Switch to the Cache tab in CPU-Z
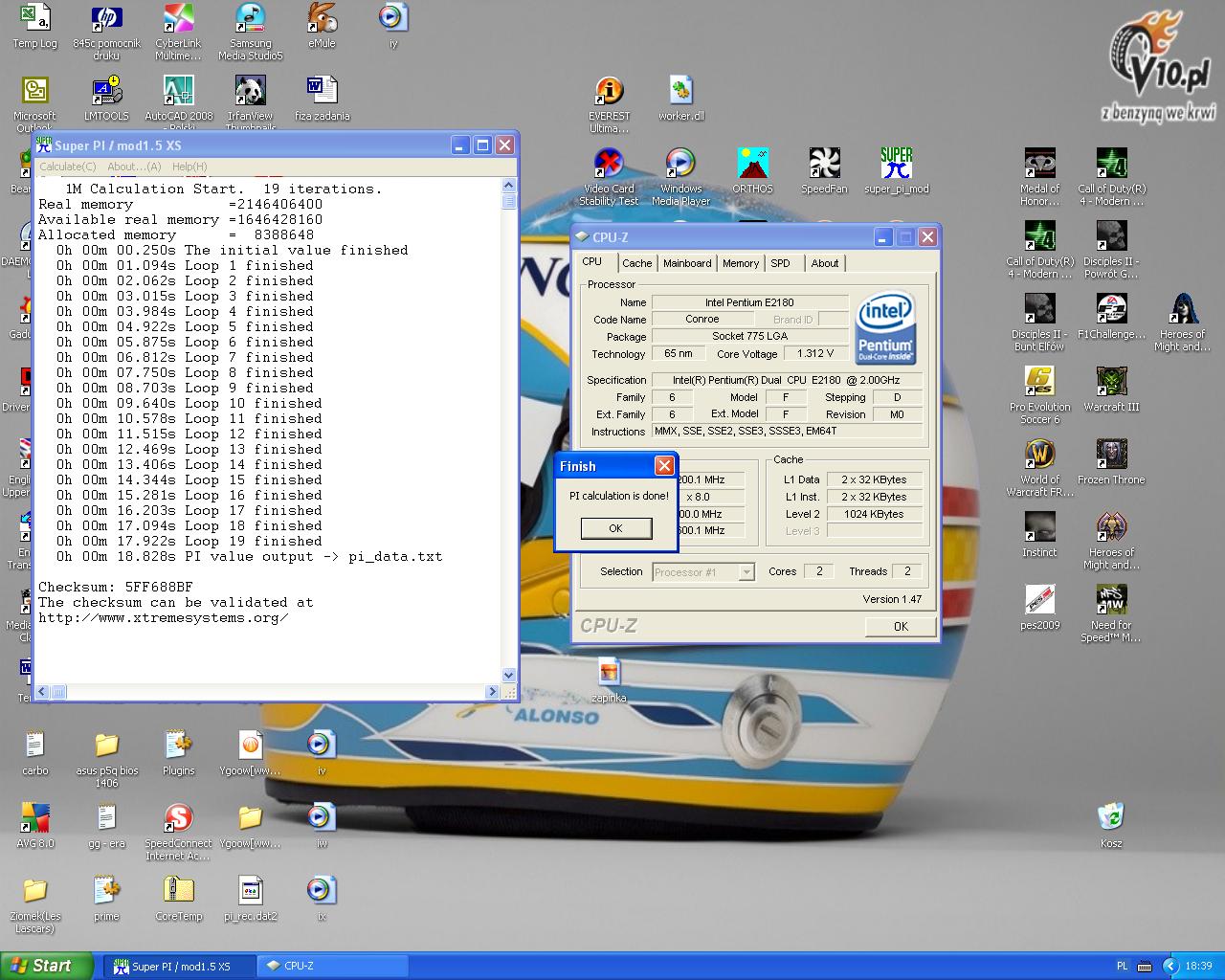Screen dimensions: 1225x980 click(x=636, y=263)
